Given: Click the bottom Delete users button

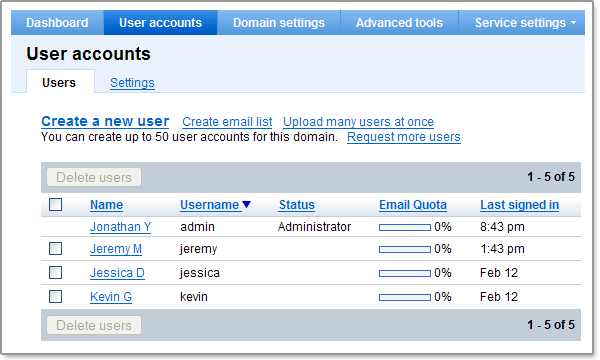Looking at the screenshot, I should 94,325.
